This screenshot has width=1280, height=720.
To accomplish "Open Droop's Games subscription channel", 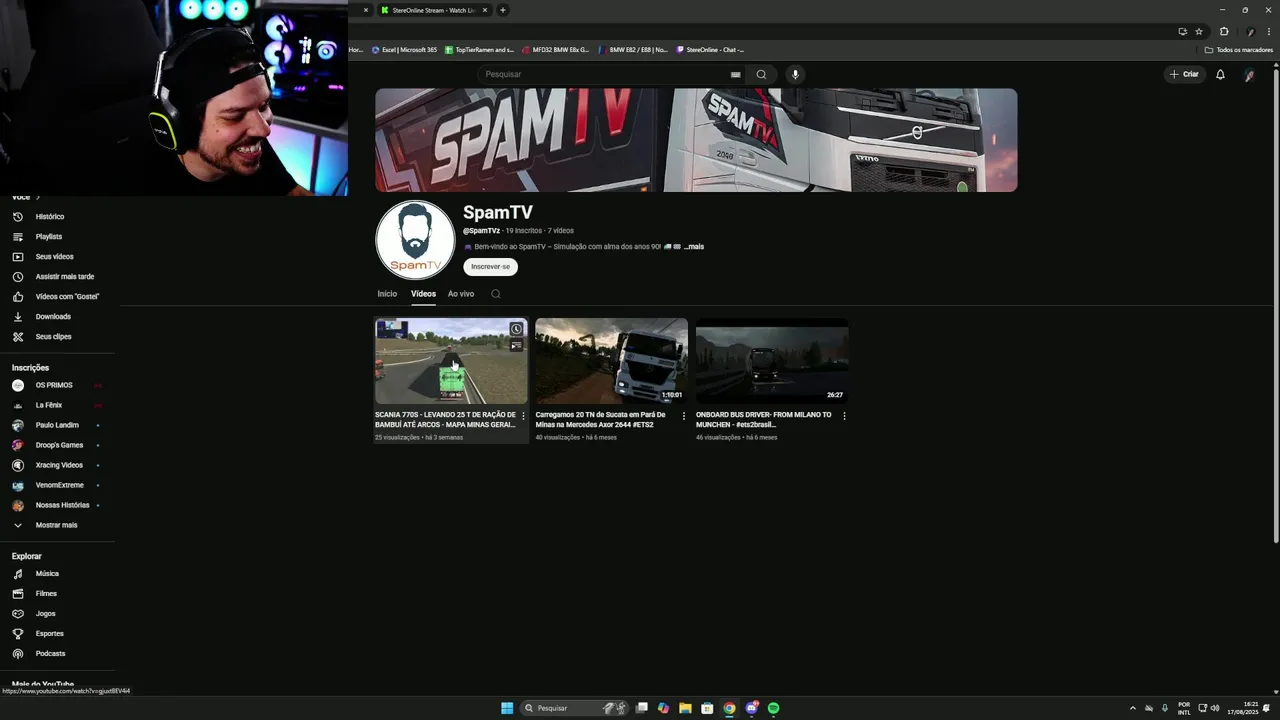I will point(57,445).
